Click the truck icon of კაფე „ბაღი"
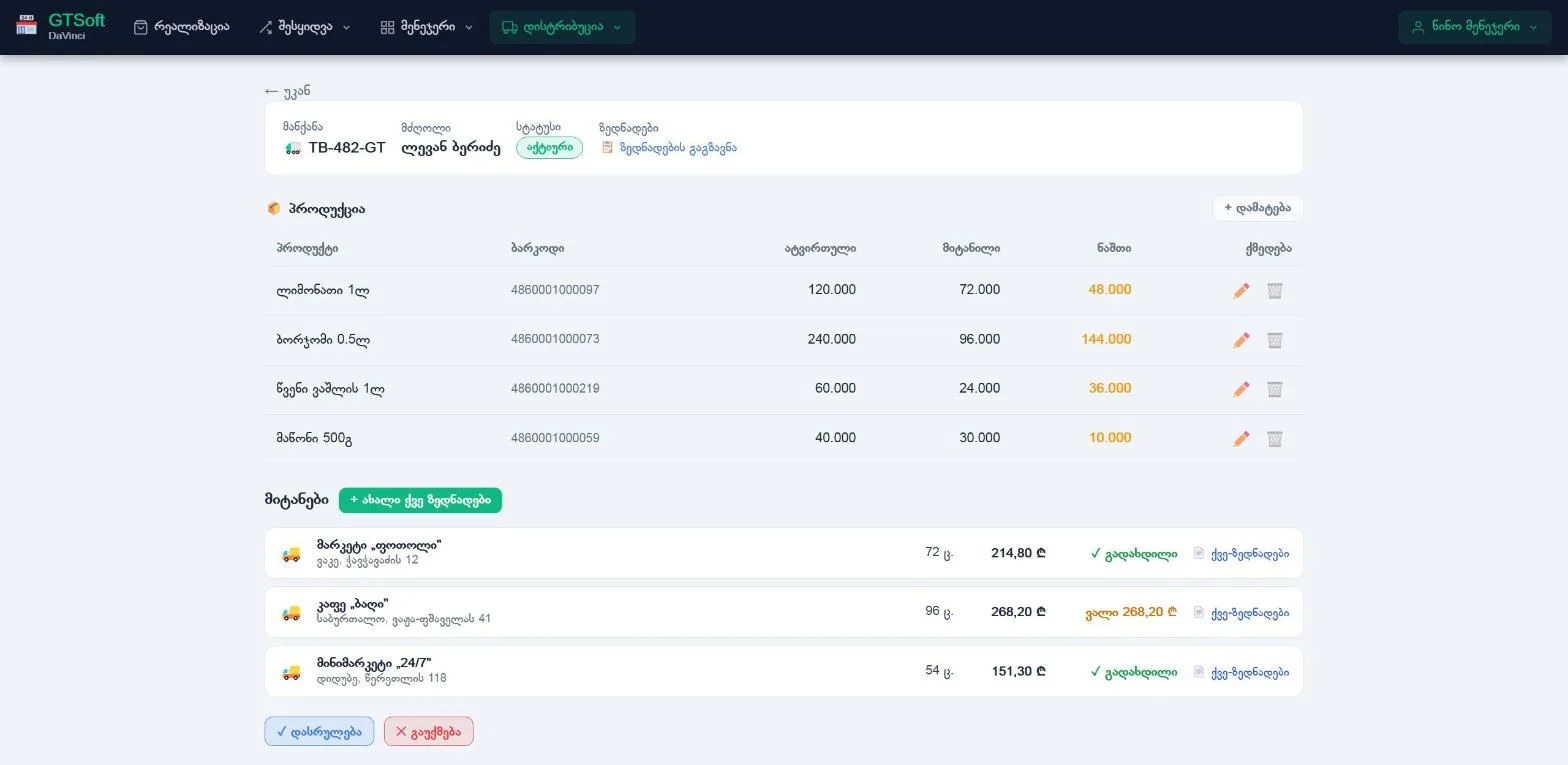This screenshot has width=1568, height=765. click(x=291, y=613)
